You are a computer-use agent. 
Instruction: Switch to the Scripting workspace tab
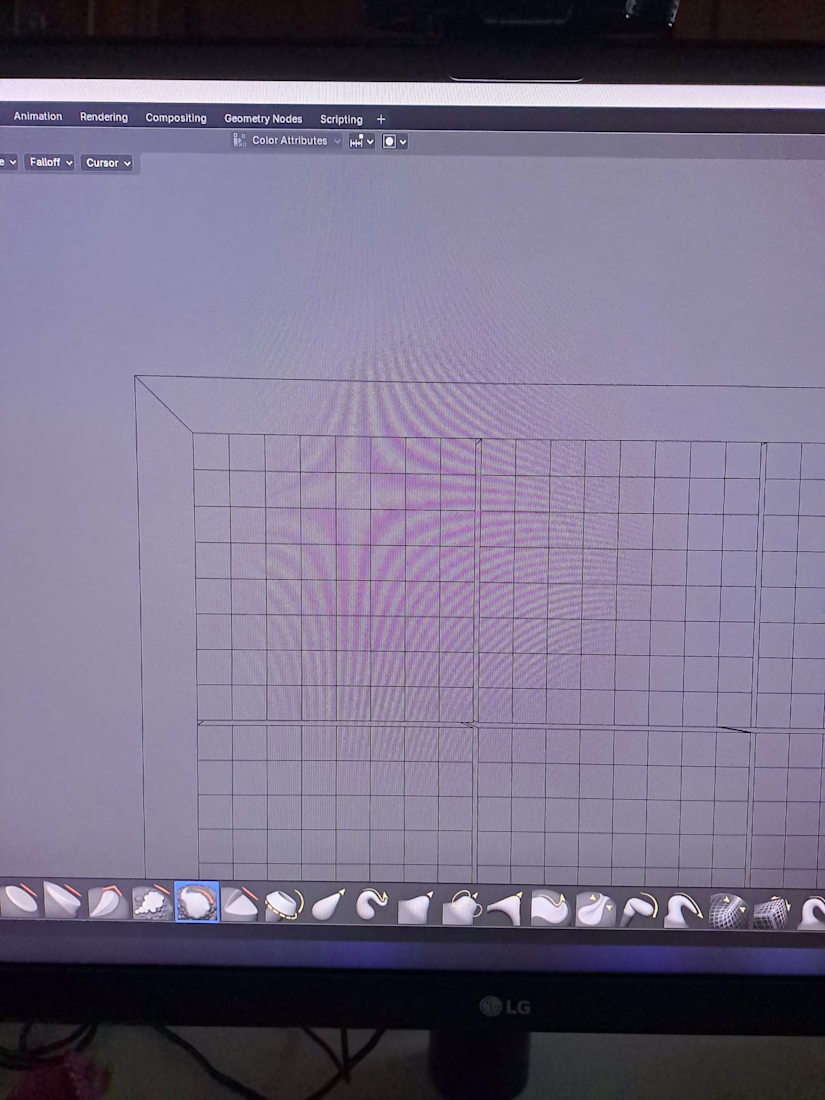(340, 119)
